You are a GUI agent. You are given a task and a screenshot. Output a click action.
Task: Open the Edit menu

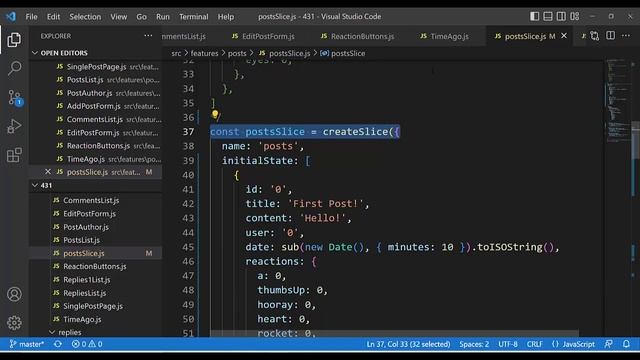(x=53, y=17)
